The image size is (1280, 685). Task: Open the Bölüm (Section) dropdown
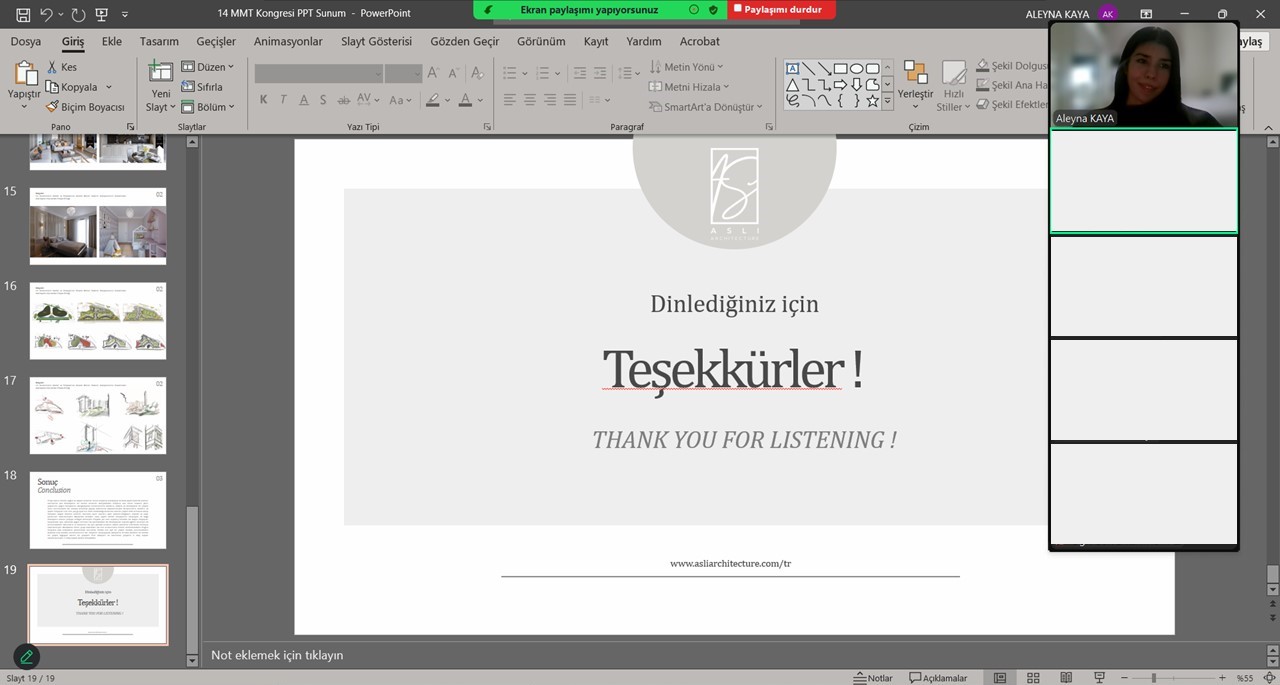(208, 107)
